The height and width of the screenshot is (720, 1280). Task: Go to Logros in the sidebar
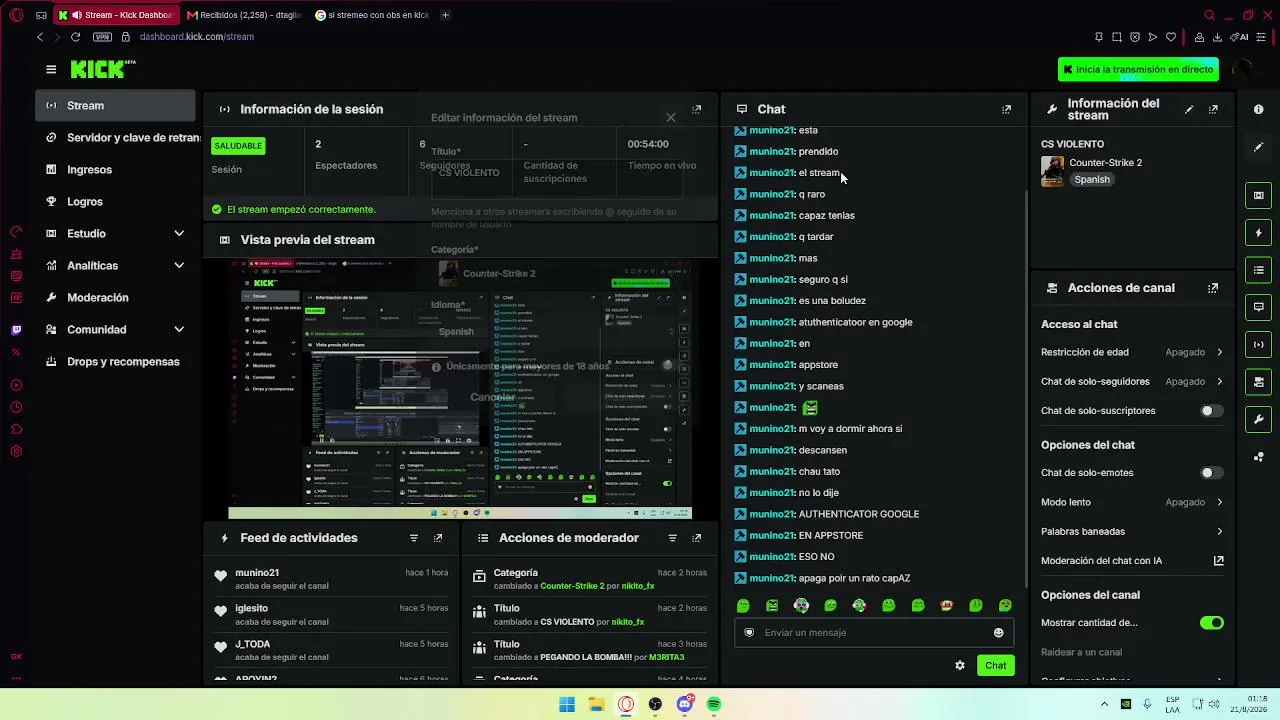click(x=115, y=201)
